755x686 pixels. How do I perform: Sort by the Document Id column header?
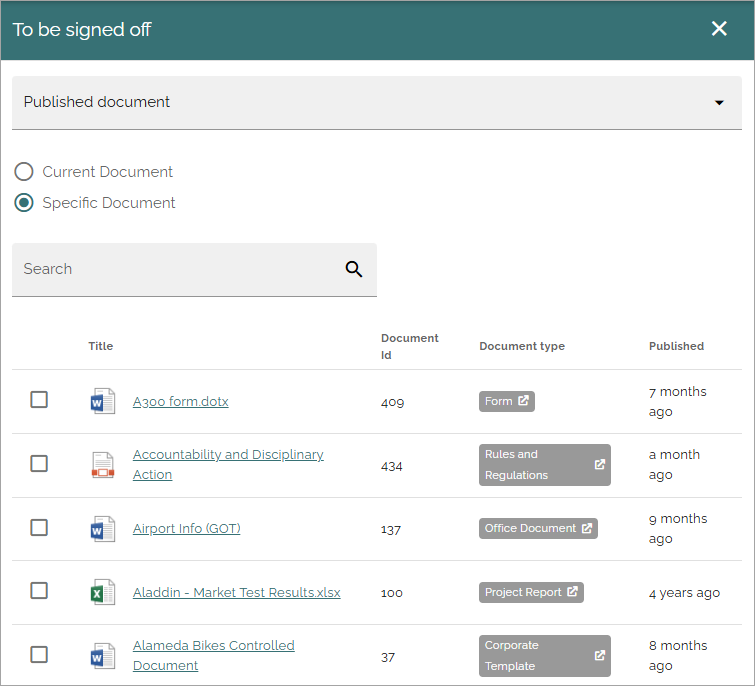click(x=410, y=347)
